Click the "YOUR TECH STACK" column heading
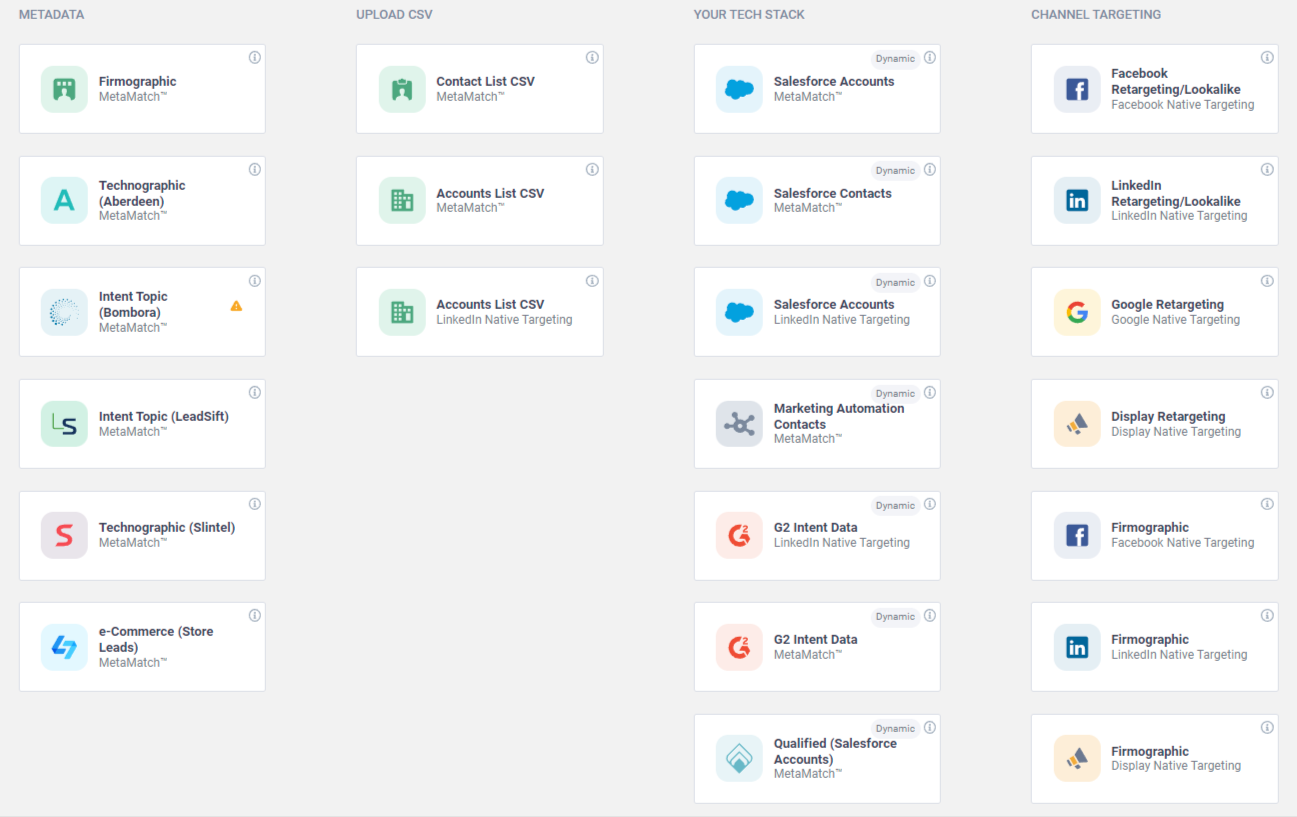The image size is (1297, 817). coord(749,15)
